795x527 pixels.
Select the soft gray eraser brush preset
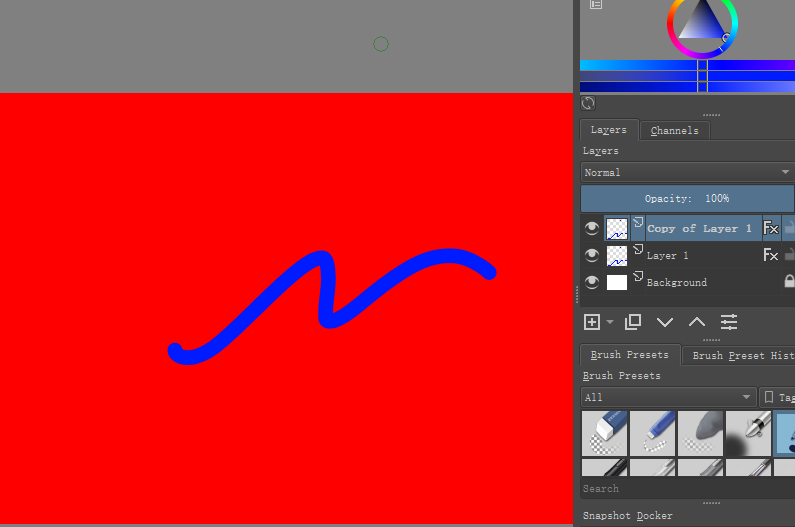[700, 433]
